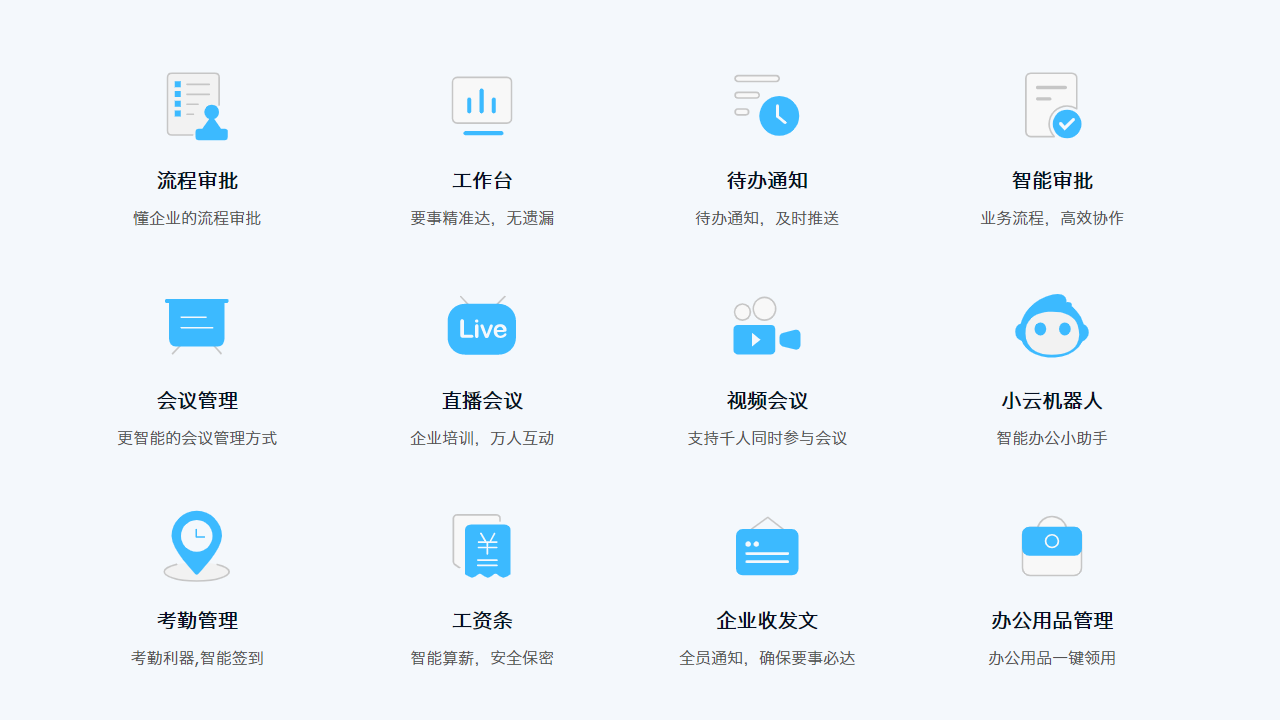
Task: Select the 待办通知 heading
Action: pos(767,181)
